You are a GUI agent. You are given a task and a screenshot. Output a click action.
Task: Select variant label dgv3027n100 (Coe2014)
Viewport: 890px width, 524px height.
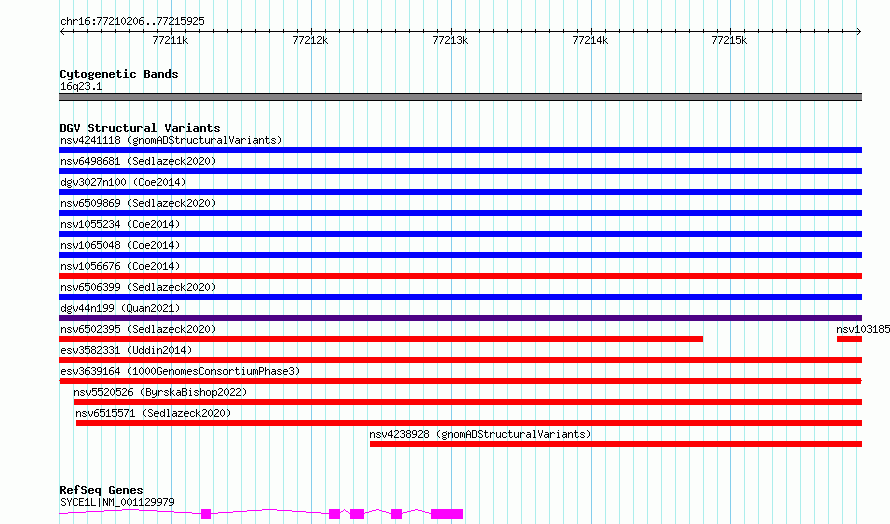[123, 182]
